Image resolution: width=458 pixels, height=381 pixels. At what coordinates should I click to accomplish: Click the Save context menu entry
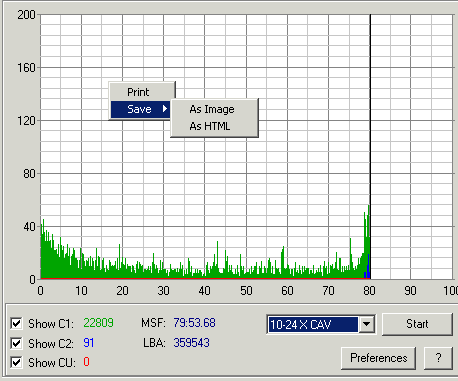click(141, 109)
